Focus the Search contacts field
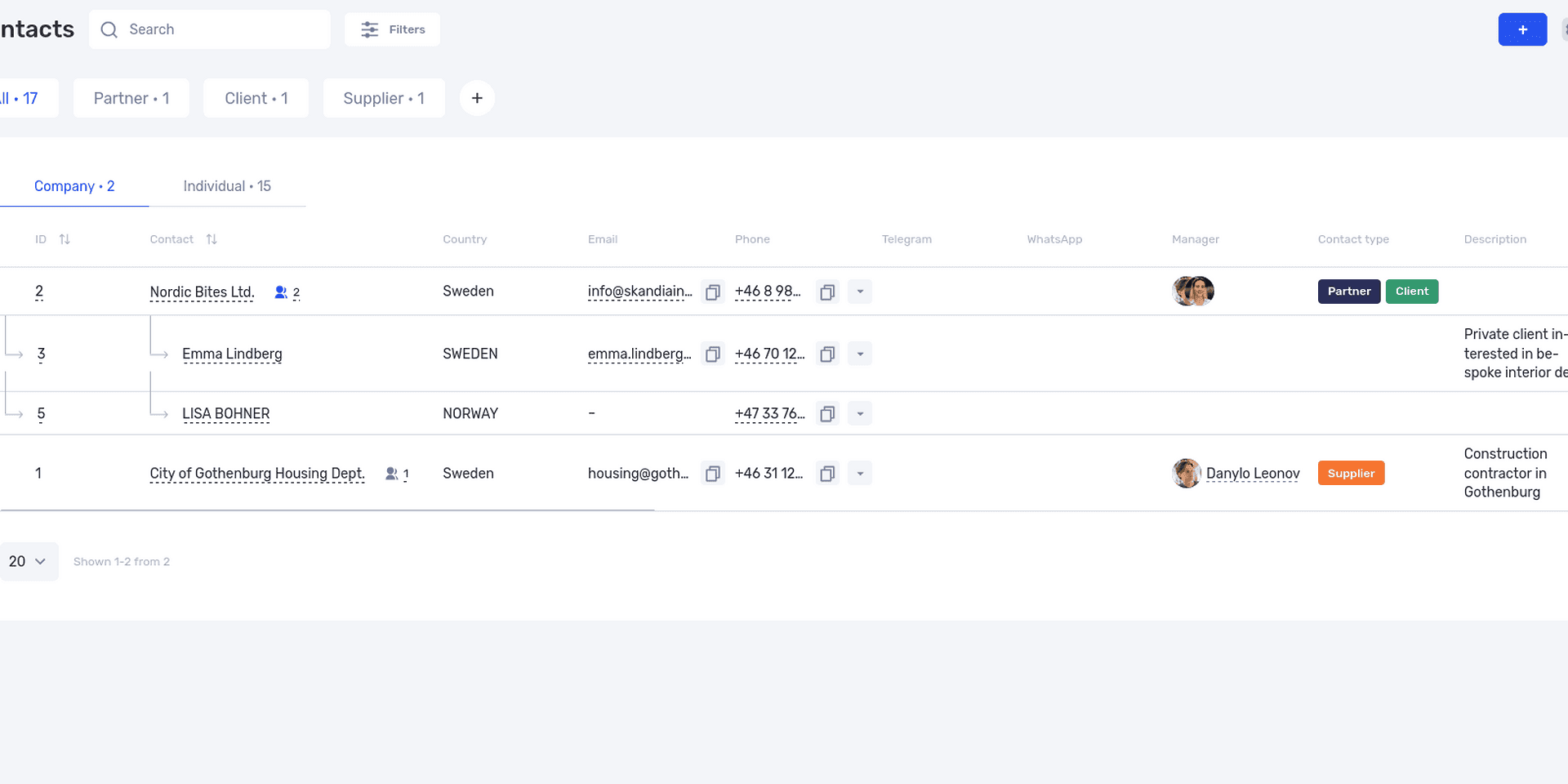This screenshot has width=1568, height=784. [210, 29]
